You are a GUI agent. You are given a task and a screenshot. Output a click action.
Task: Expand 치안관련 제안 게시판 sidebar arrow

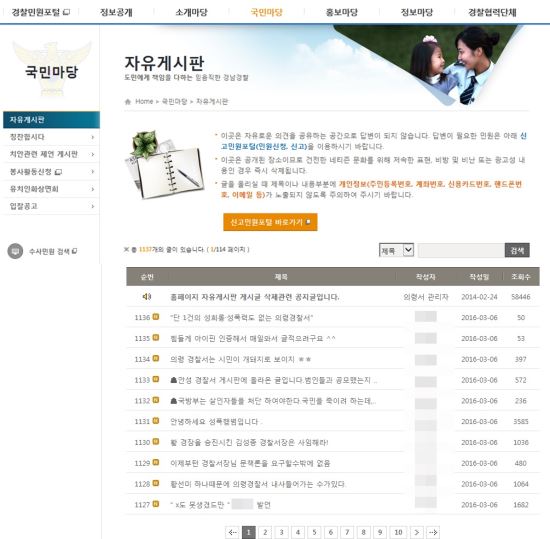click(93, 154)
